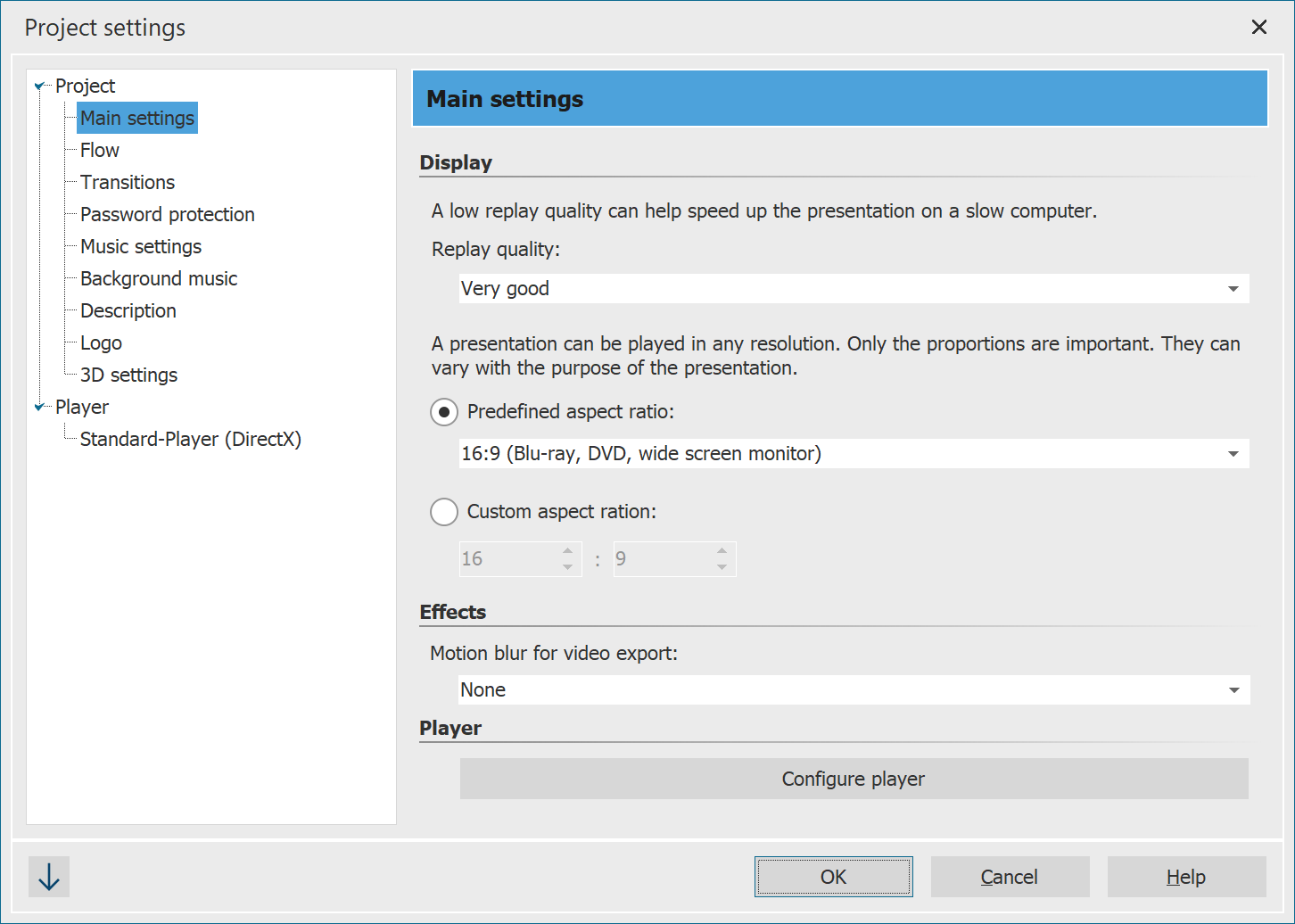Open the Replay quality dropdown
This screenshot has height=924, width=1295.
click(1233, 288)
